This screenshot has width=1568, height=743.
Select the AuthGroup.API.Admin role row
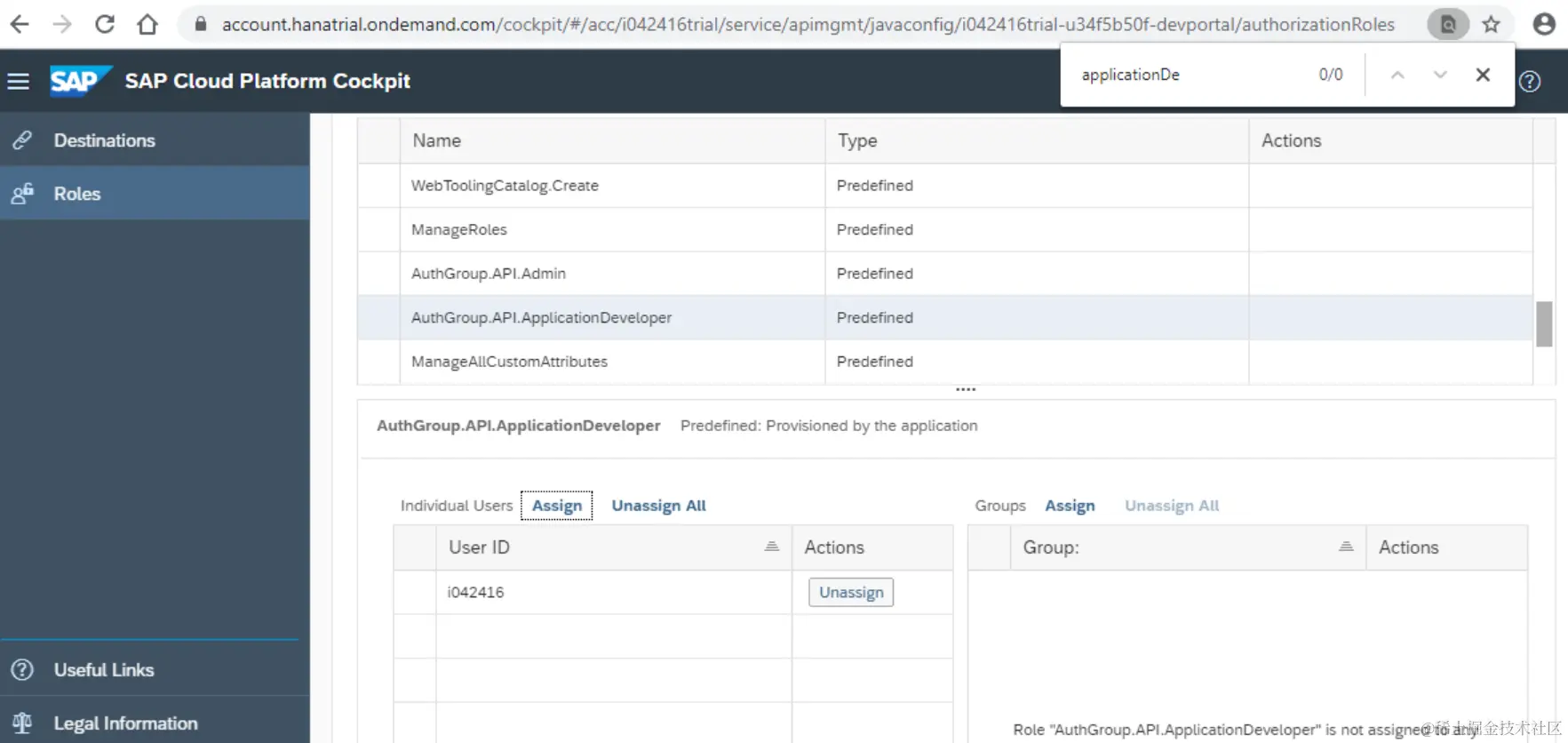point(945,274)
